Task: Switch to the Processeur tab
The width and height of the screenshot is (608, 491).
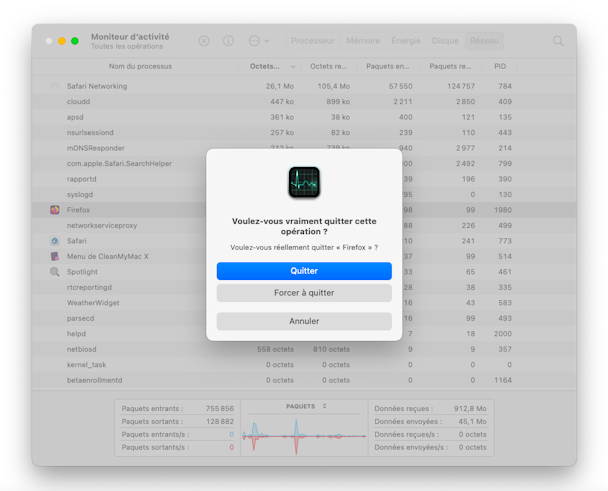Action: (x=313, y=41)
